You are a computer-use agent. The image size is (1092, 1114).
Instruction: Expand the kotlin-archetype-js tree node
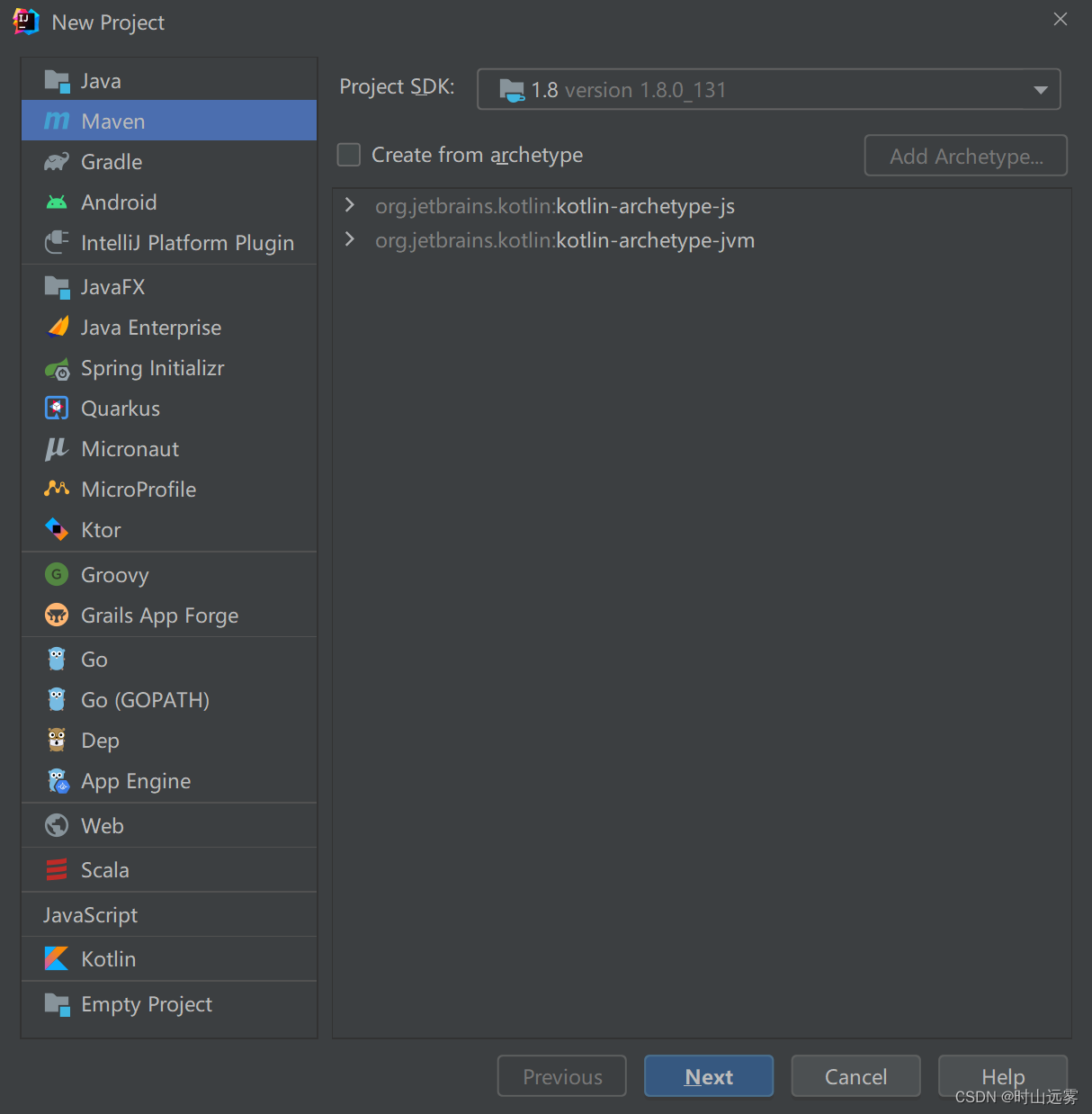350,206
